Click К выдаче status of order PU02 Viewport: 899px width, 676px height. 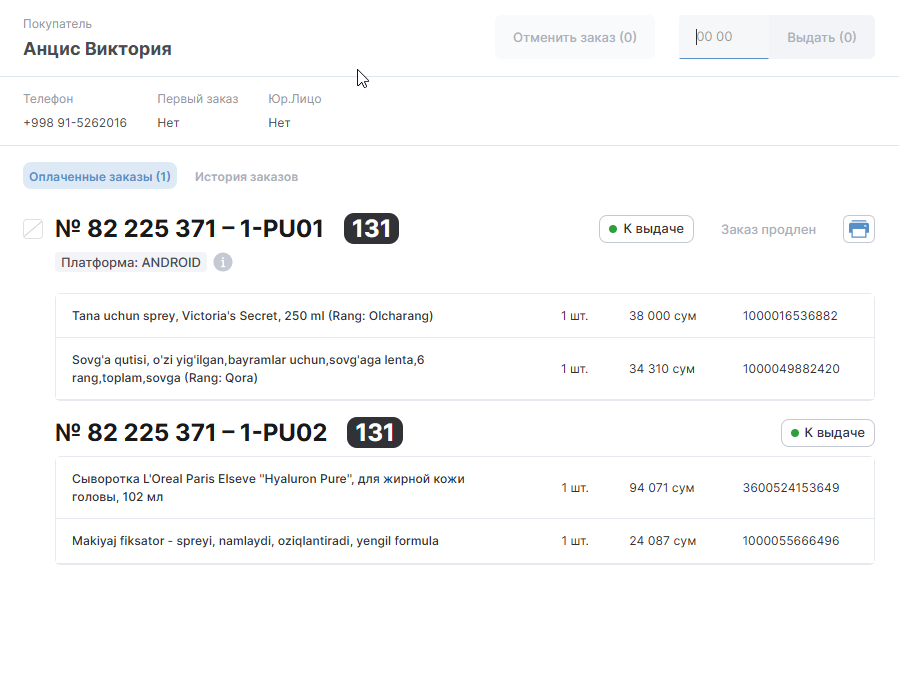827,433
